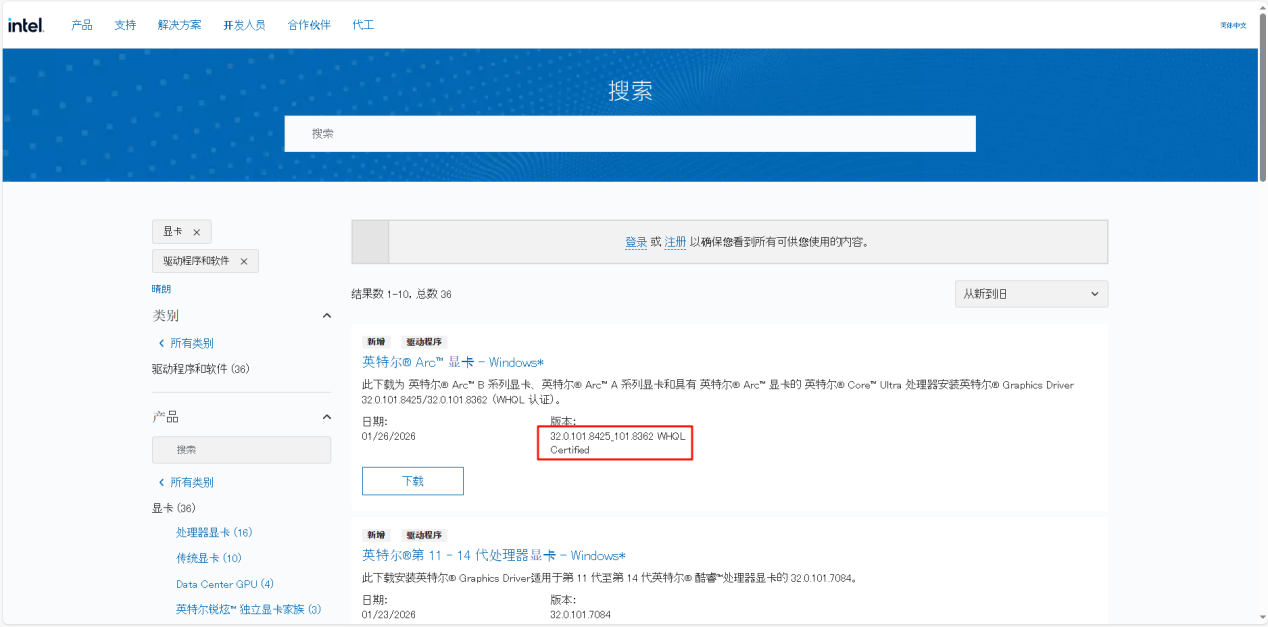Image resolution: width=1268 pixels, height=627 pixels.
Task: Click the main 搜索 input field
Action: pyautogui.click(x=630, y=134)
